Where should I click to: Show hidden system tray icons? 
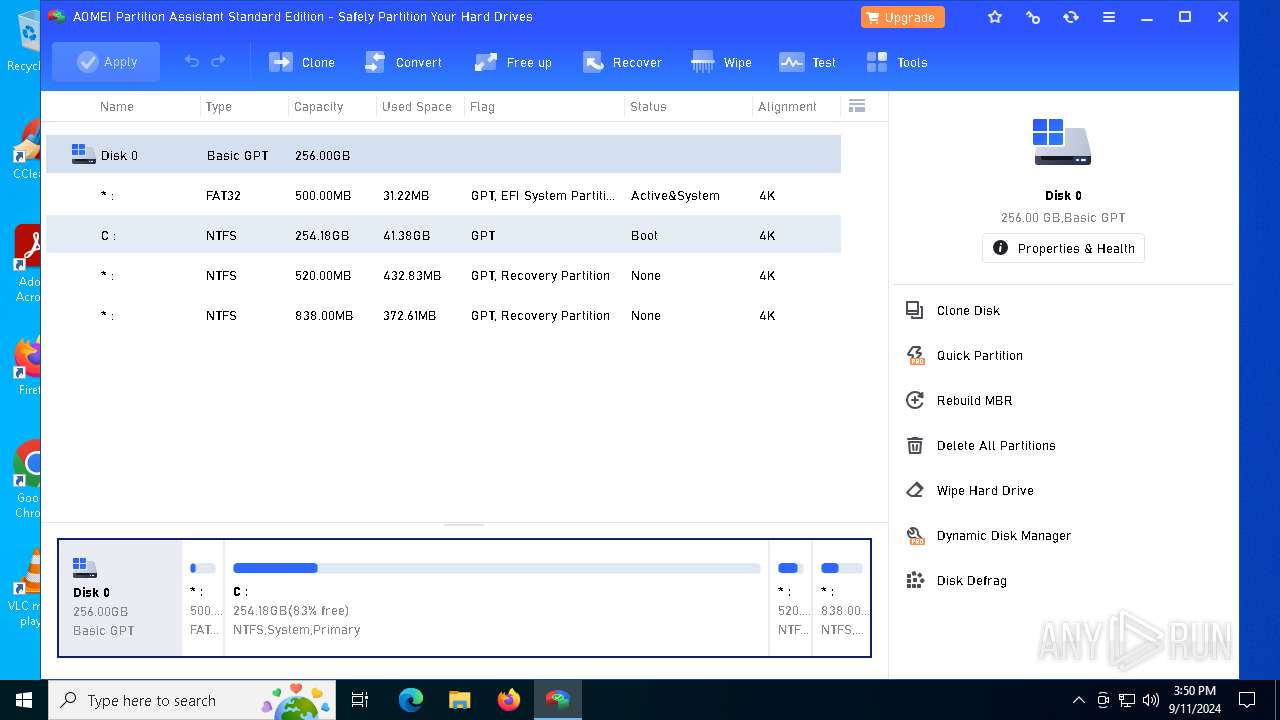point(1078,700)
